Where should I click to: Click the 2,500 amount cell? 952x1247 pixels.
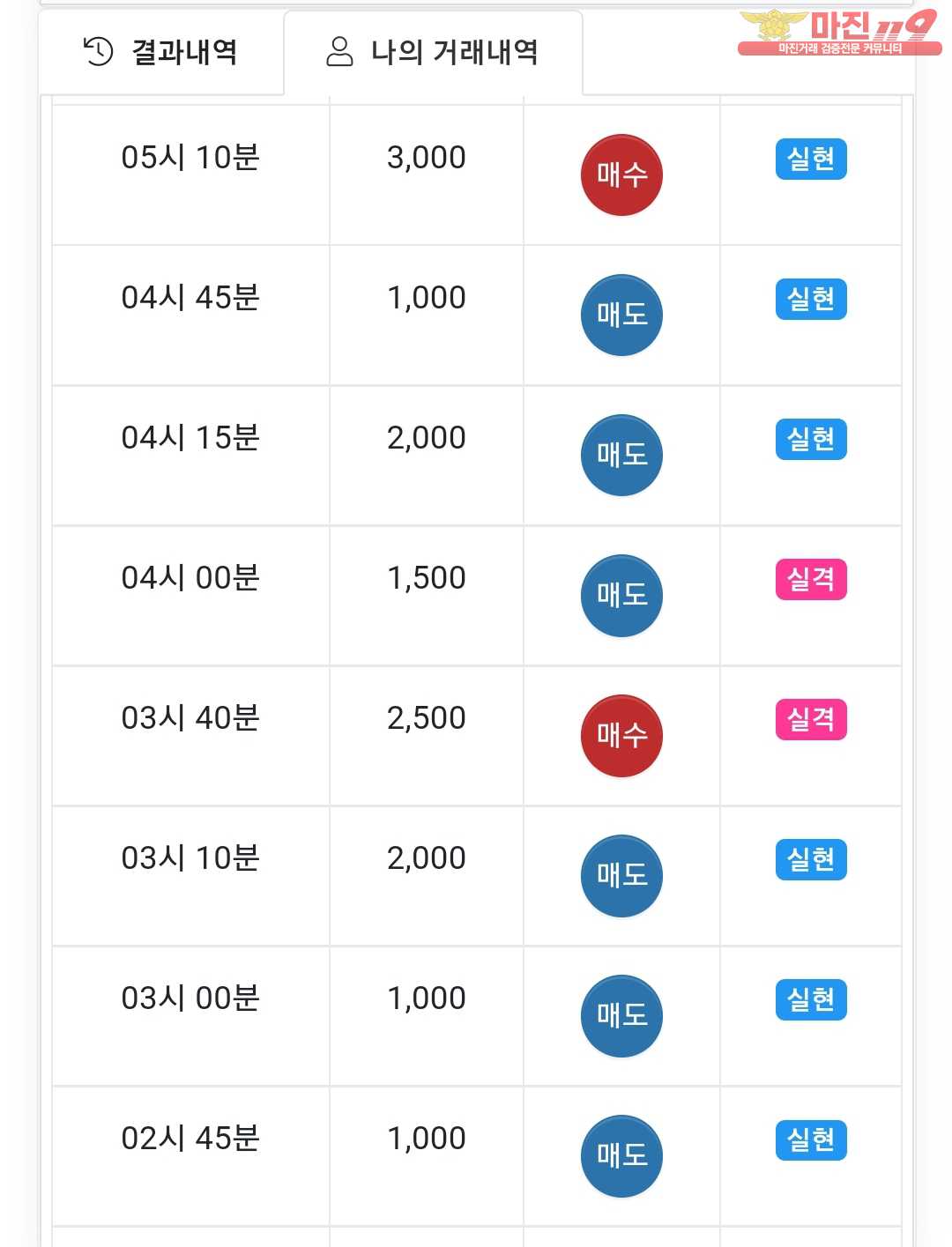[x=427, y=718]
